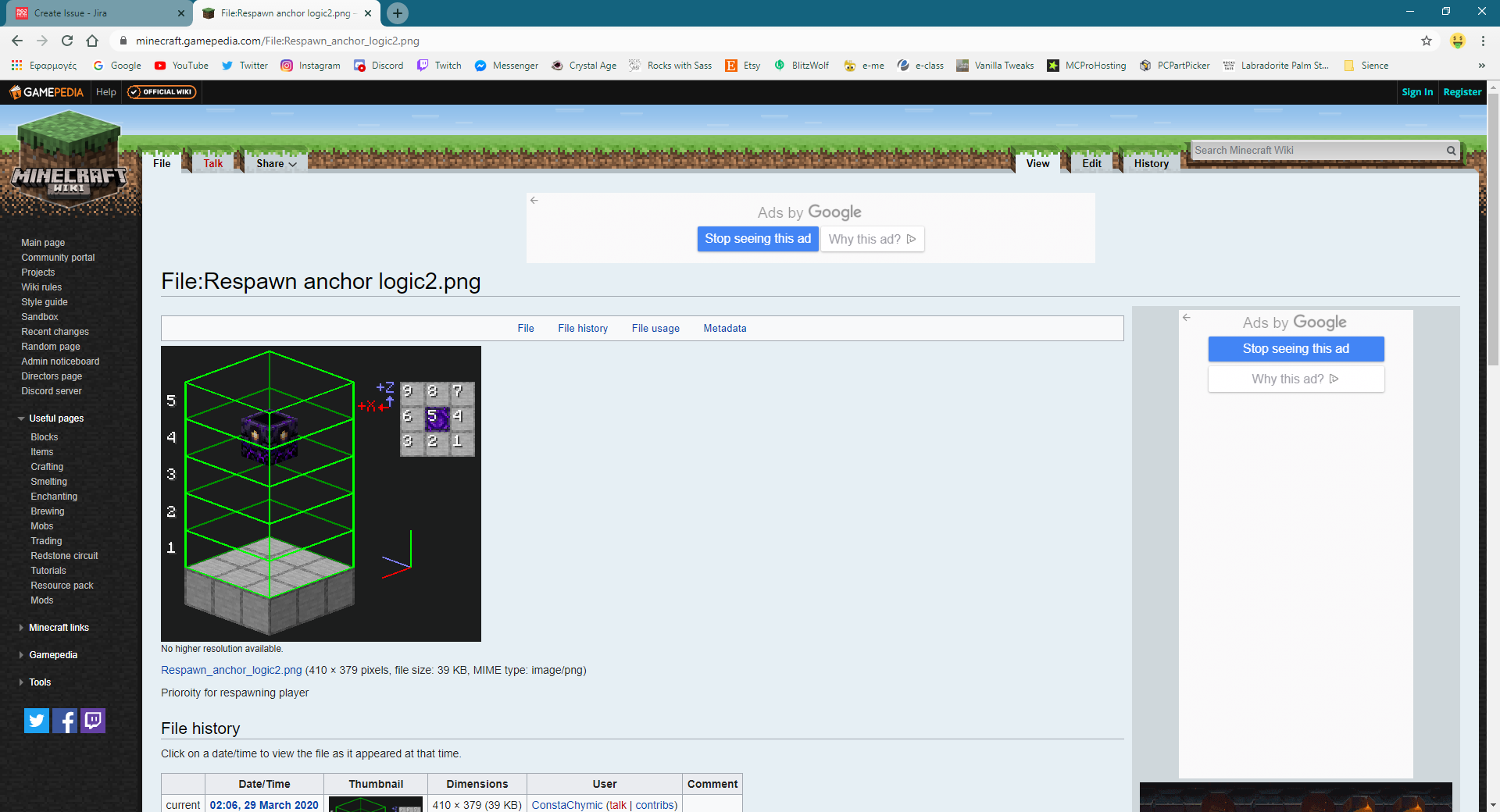This screenshot has height=812, width=1500.
Task: Close the File:Respawn anchor logic2.png tab
Action: [x=368, y=13]
